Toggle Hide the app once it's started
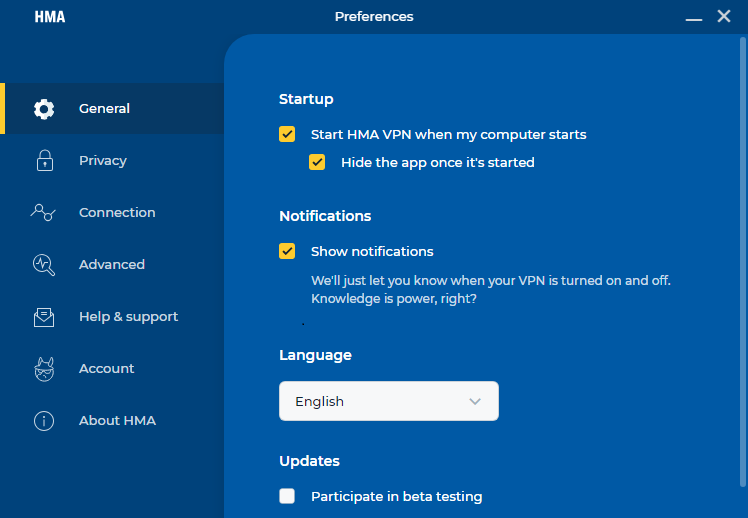This screenshot has height=518, width=748. 317,162
